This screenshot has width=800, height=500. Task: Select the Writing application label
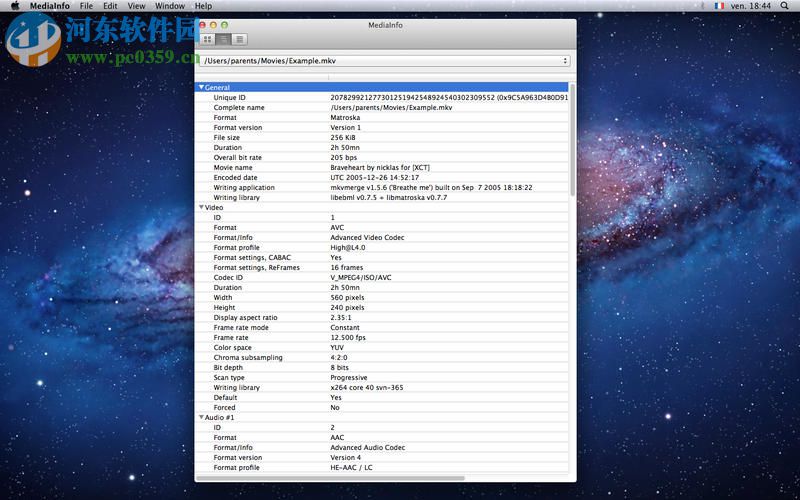(244, 187)
